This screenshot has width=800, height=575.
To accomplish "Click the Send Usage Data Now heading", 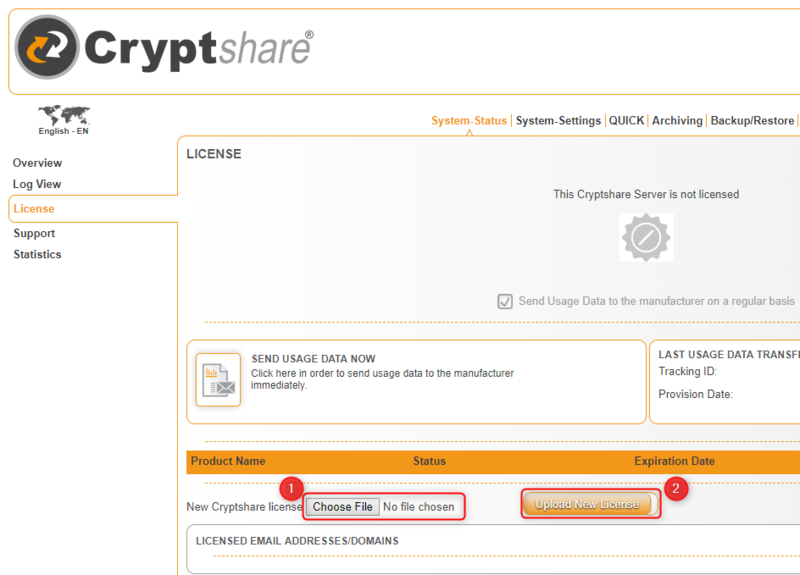I will (313, 359).
